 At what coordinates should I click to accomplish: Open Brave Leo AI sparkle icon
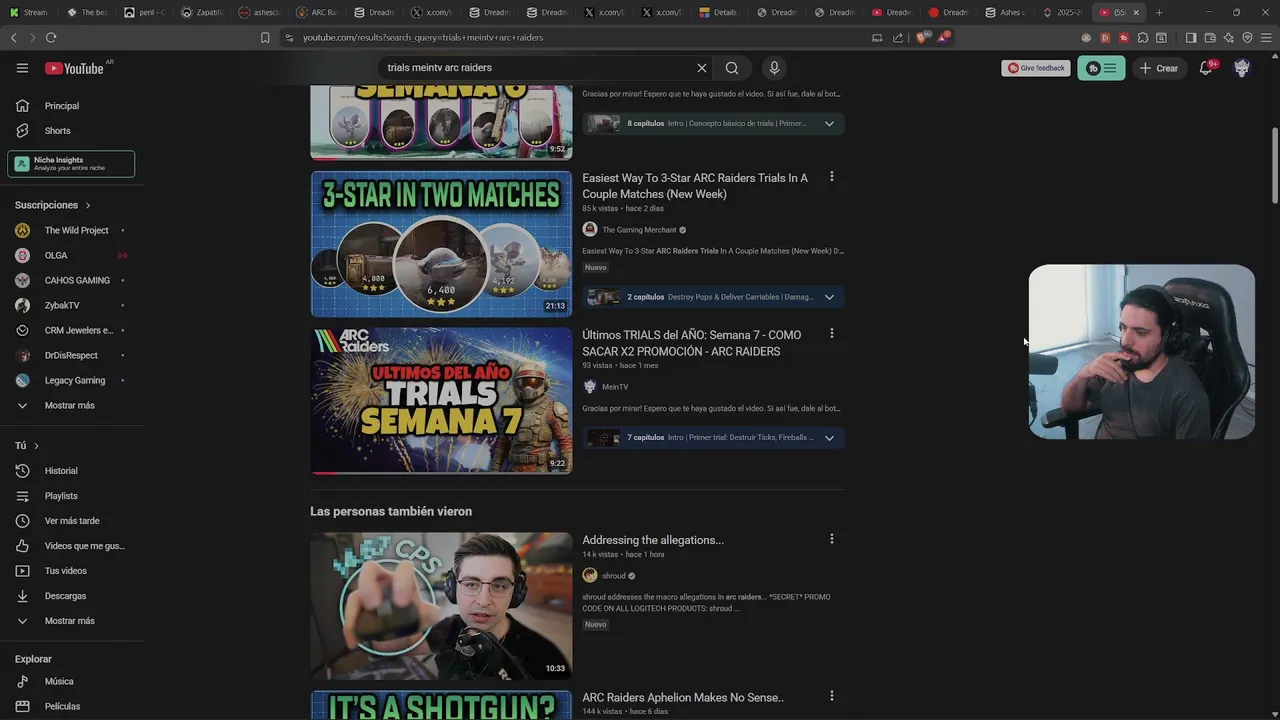1229,38
